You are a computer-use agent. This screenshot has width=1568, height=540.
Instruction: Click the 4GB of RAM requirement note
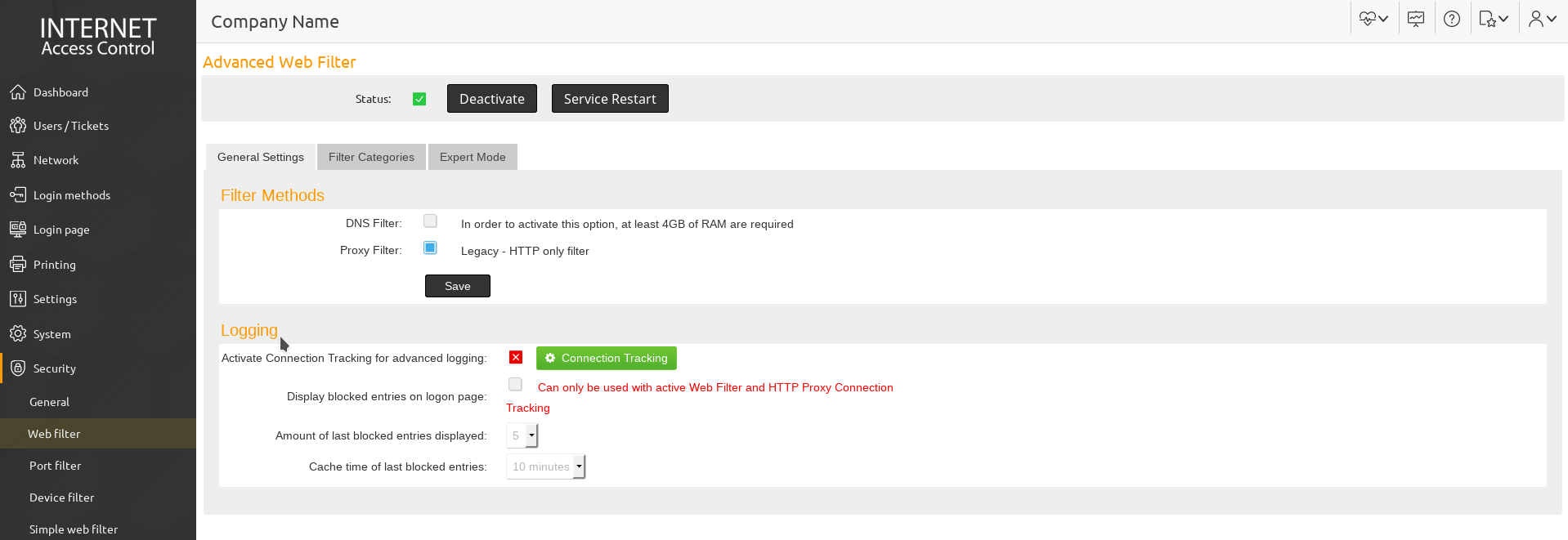(x=627, y=224)
